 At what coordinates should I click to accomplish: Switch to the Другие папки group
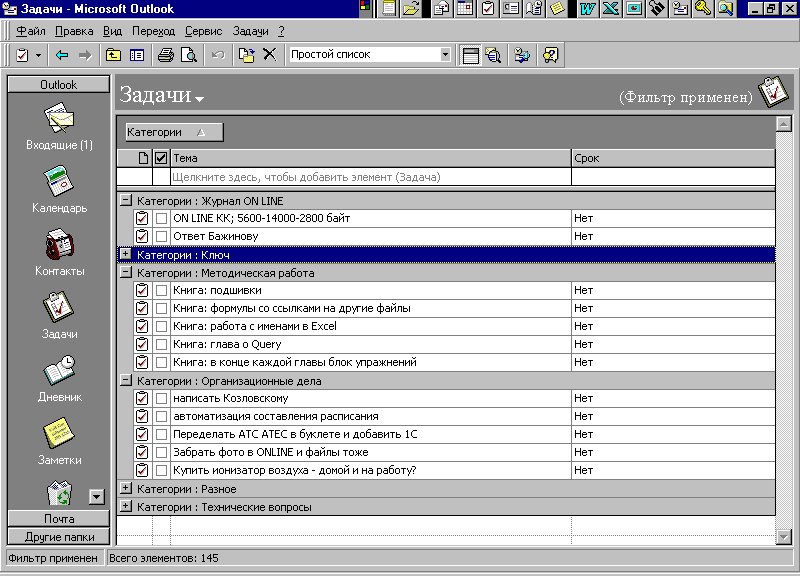[x=59, y=537]
